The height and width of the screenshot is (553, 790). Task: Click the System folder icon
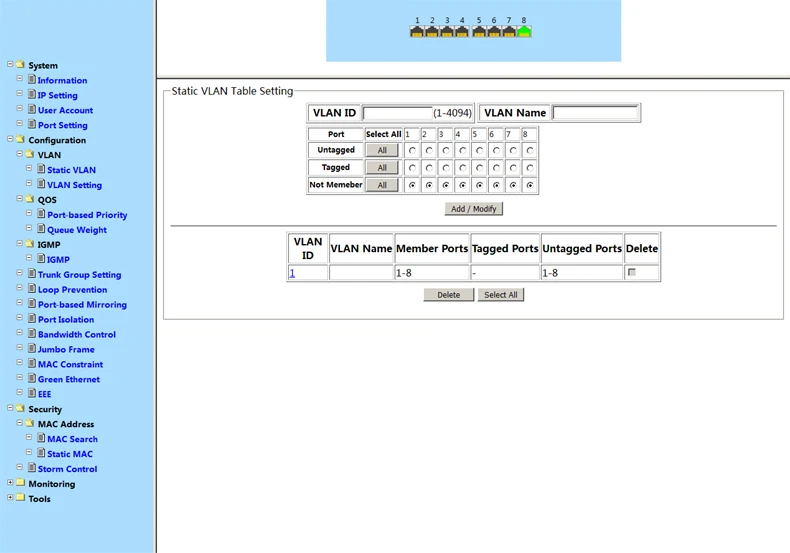pos(20,64)
